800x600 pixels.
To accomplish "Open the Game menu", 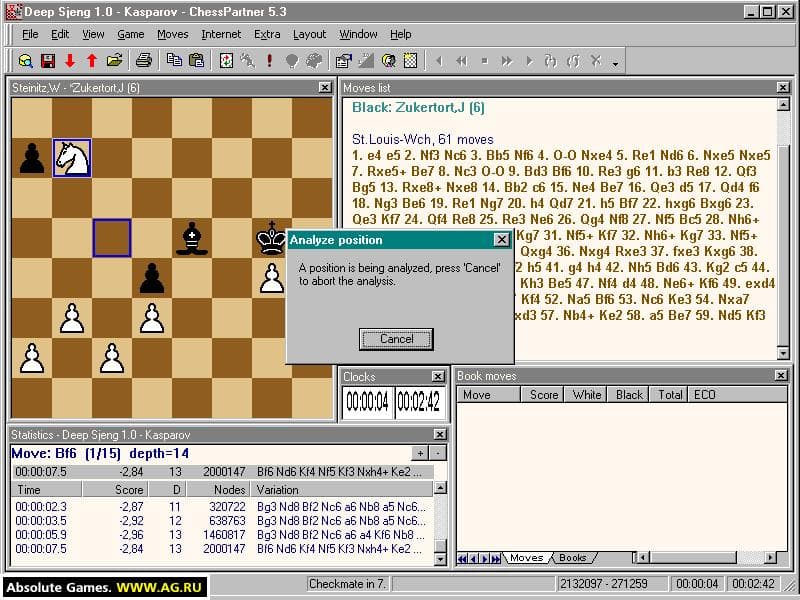I will click(x=131, y=34).
